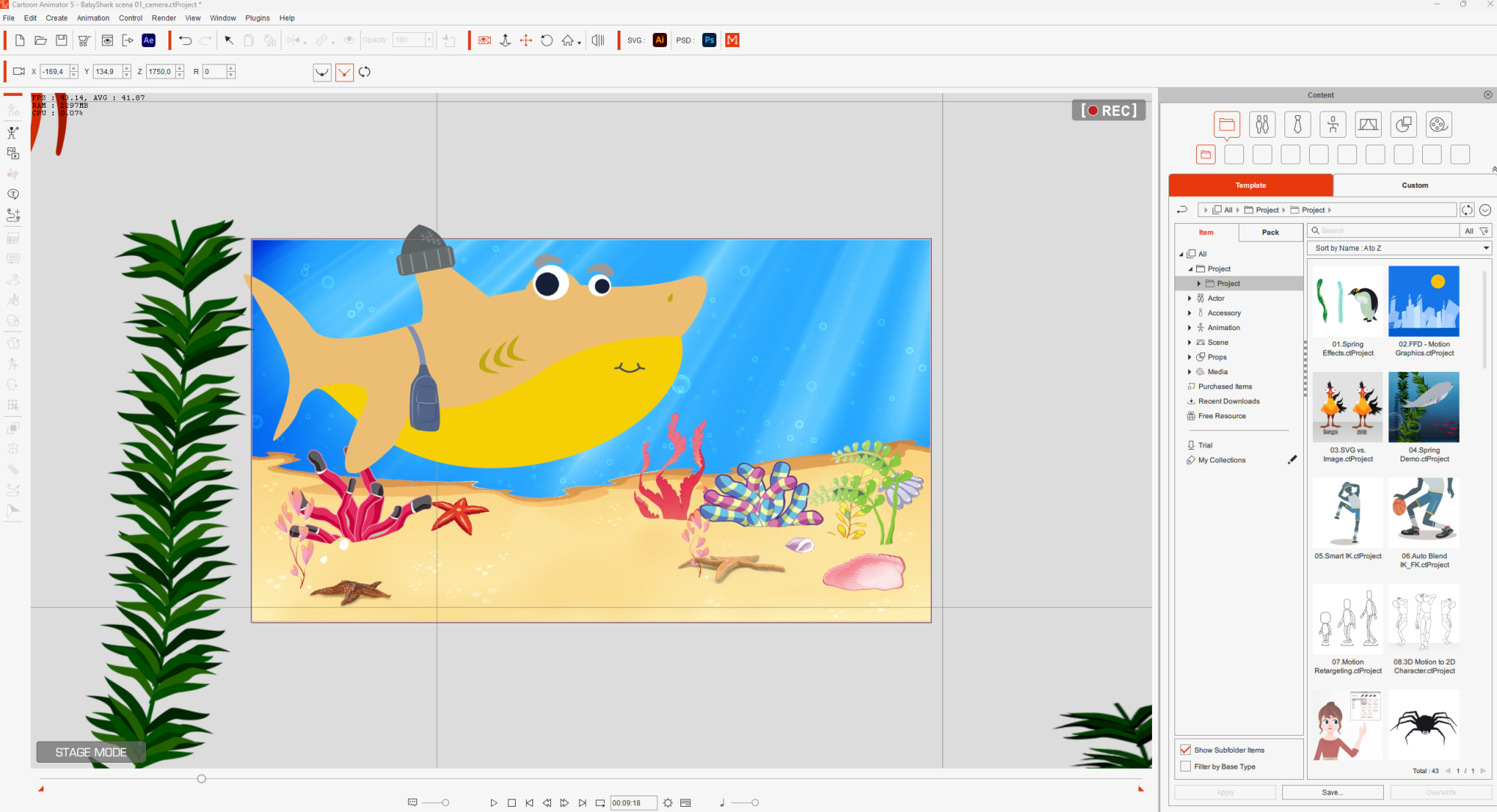Refresh the content list
Screen dimensions: 1497x812
click(x=1467, y=210)
